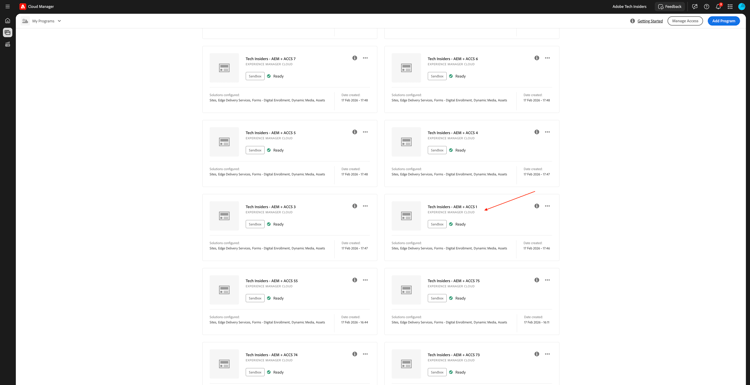
Task: Click Sandbox tag on AEM + ACCS 7 card
Action: pyautogui.click(x=255, y=76)
